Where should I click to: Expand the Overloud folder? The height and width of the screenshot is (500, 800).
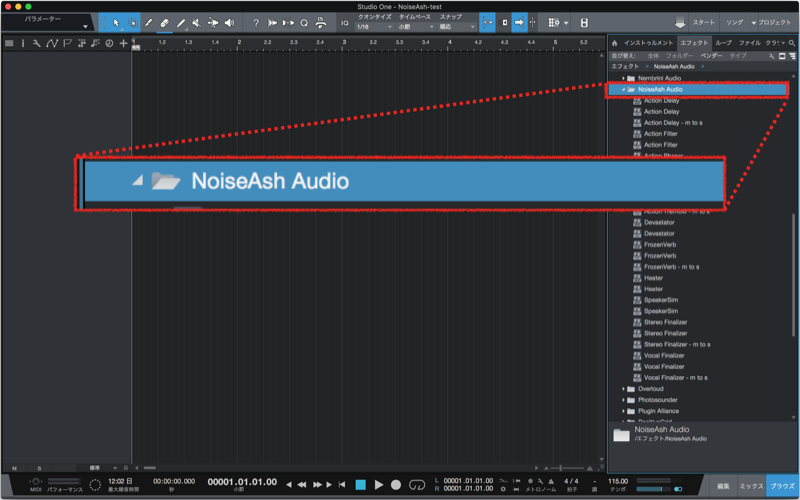[x=623, y=389]
